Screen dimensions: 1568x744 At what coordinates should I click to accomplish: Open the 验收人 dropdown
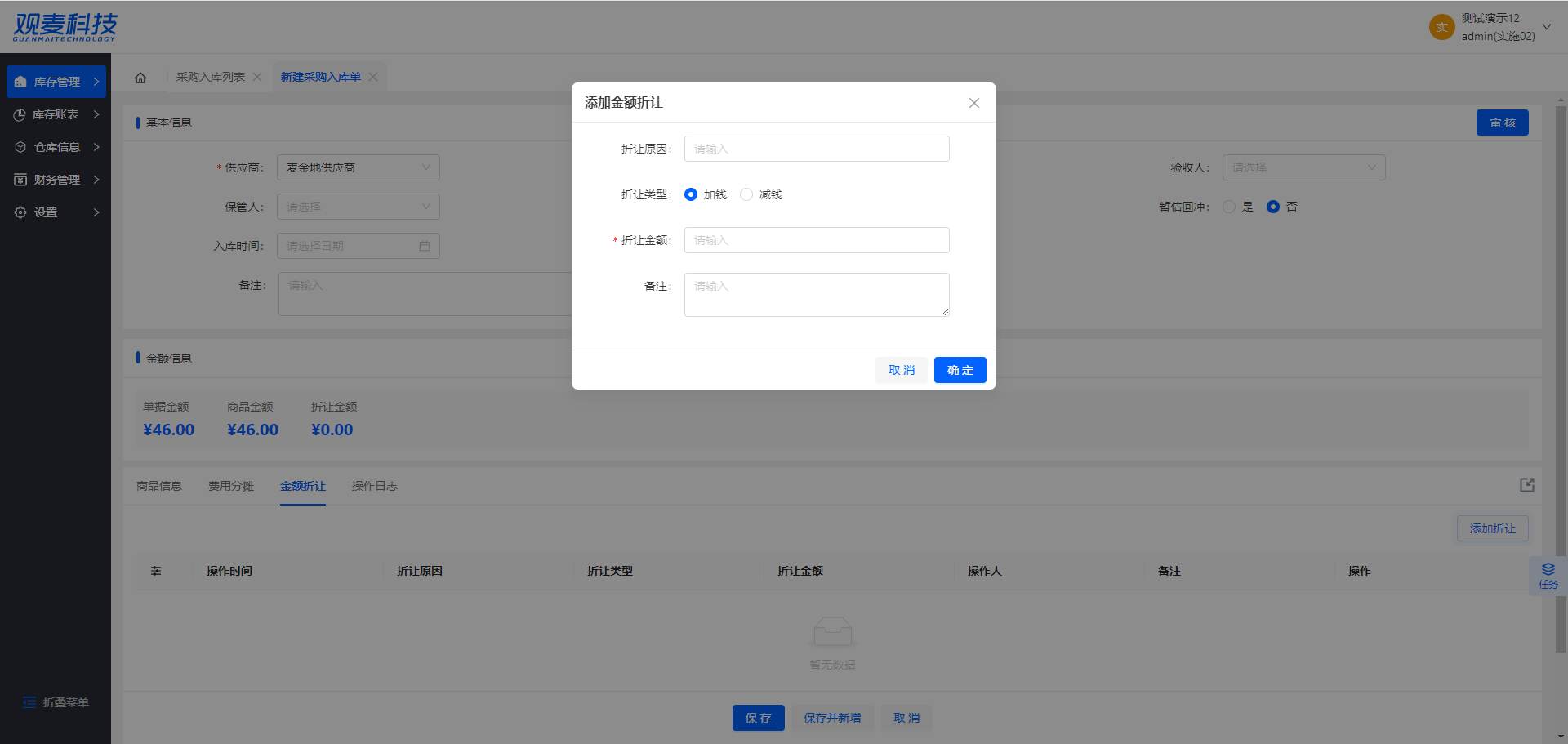1303,167
